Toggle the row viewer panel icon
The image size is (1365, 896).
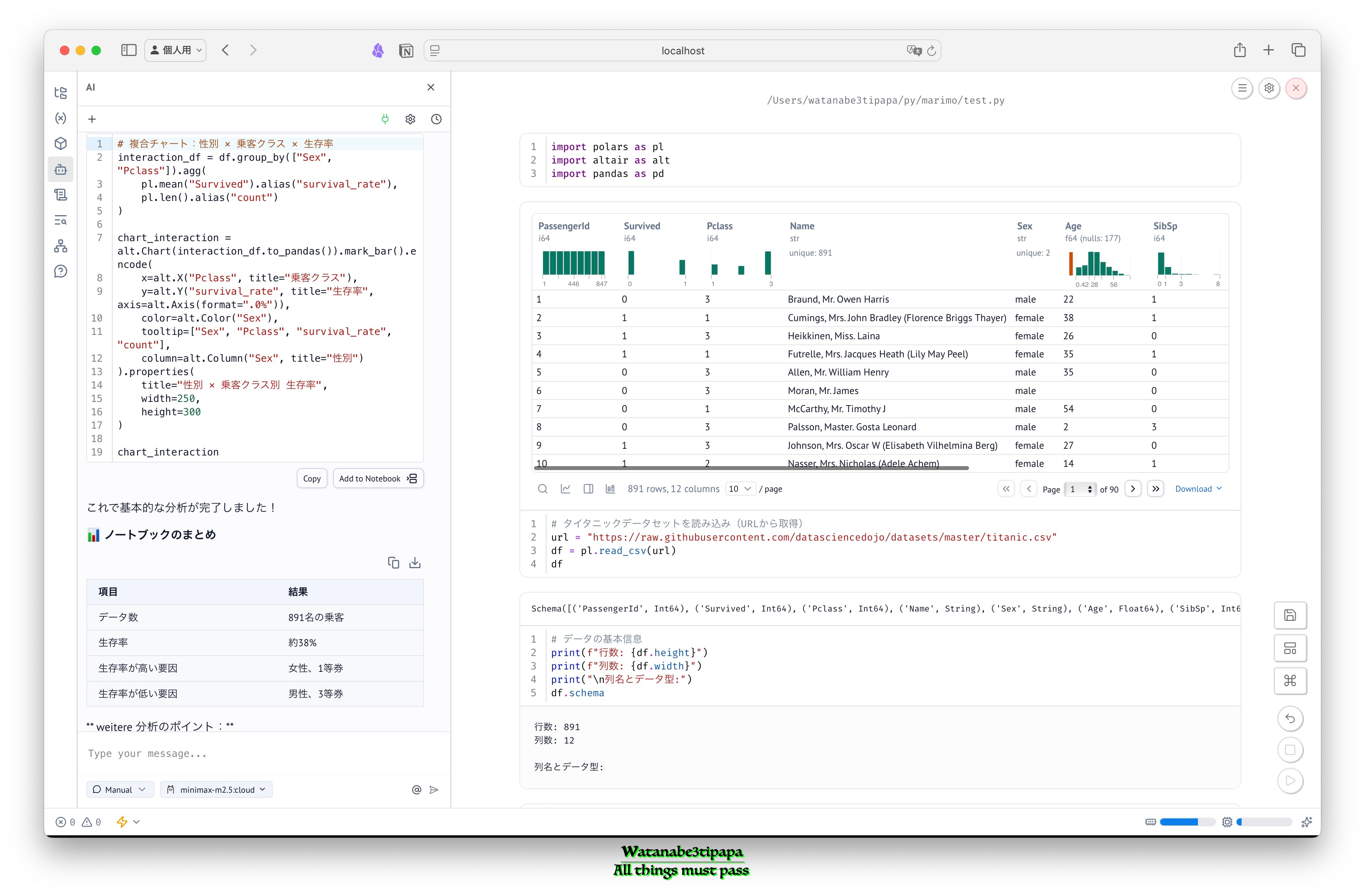click(588, 489)
